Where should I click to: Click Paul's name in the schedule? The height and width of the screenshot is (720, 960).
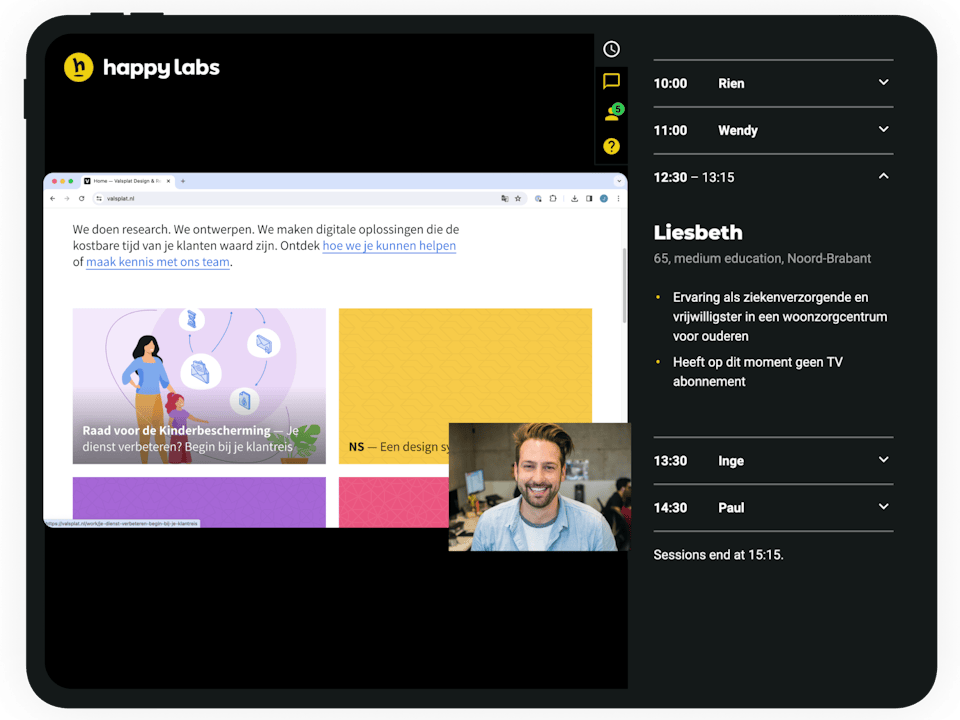pyautogui.click(x=731, y=508)
